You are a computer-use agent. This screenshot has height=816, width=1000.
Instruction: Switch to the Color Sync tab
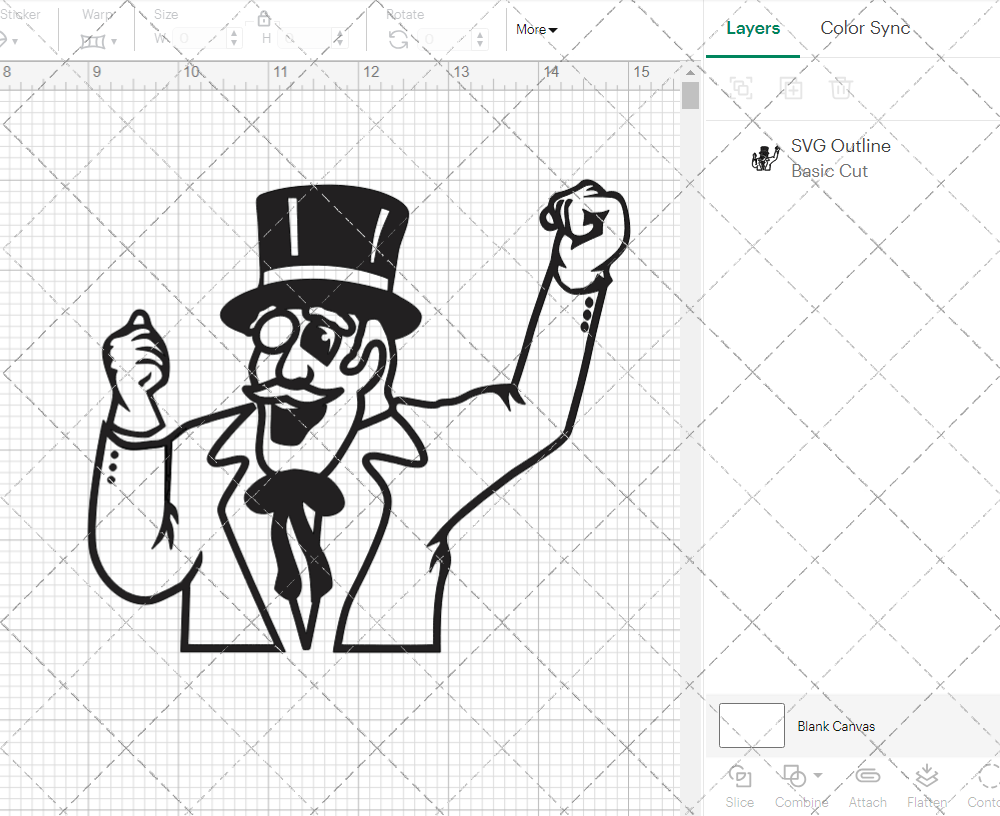pos(864,28)
